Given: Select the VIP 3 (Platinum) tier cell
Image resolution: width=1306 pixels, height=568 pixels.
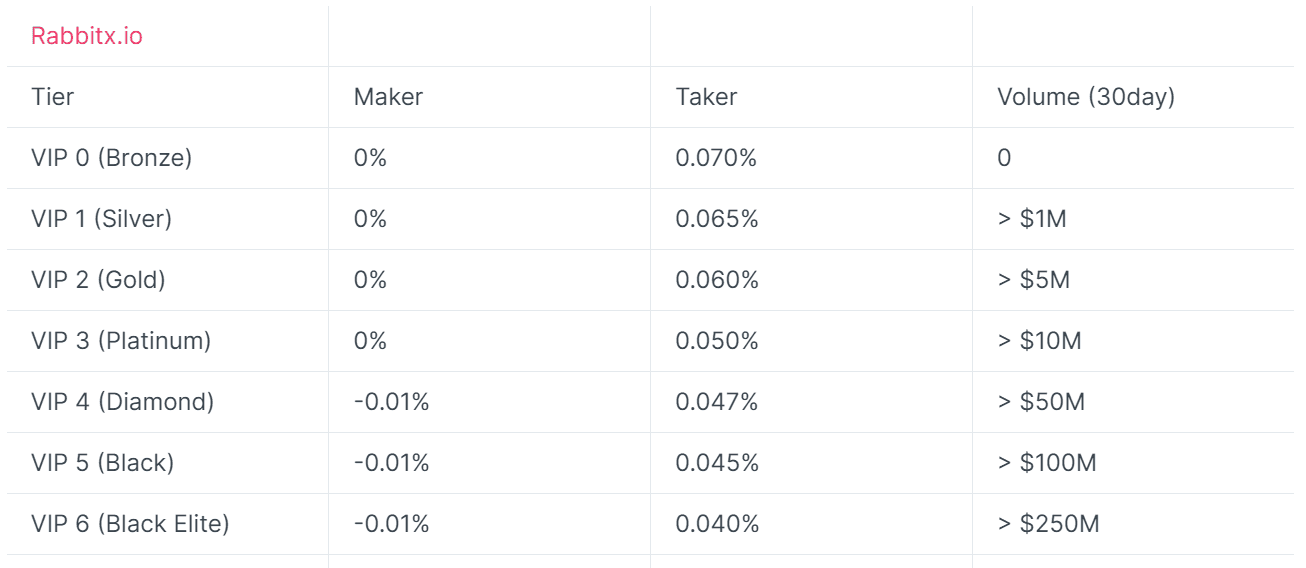Looking at the screenshot, I should coord(121,341).
